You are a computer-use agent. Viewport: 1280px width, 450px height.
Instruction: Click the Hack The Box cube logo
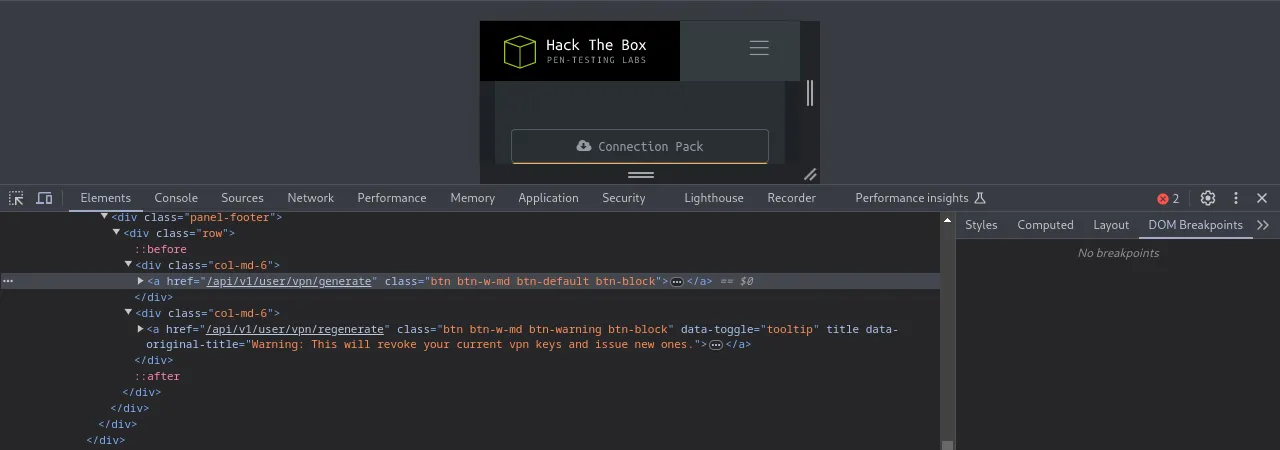point(520,51)
